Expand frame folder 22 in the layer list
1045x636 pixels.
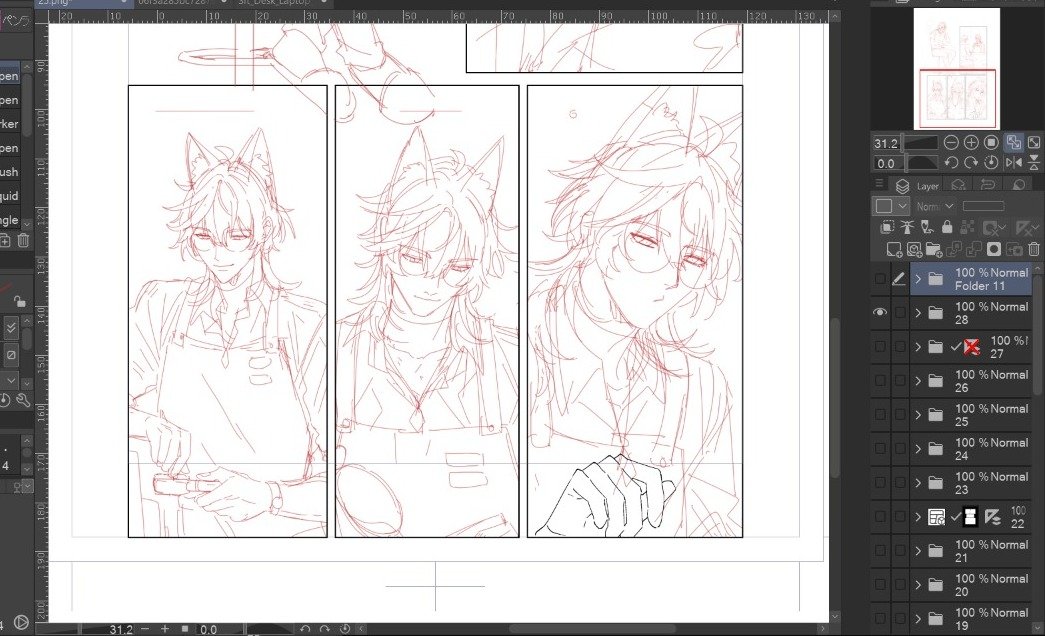[x=918, y=517]
